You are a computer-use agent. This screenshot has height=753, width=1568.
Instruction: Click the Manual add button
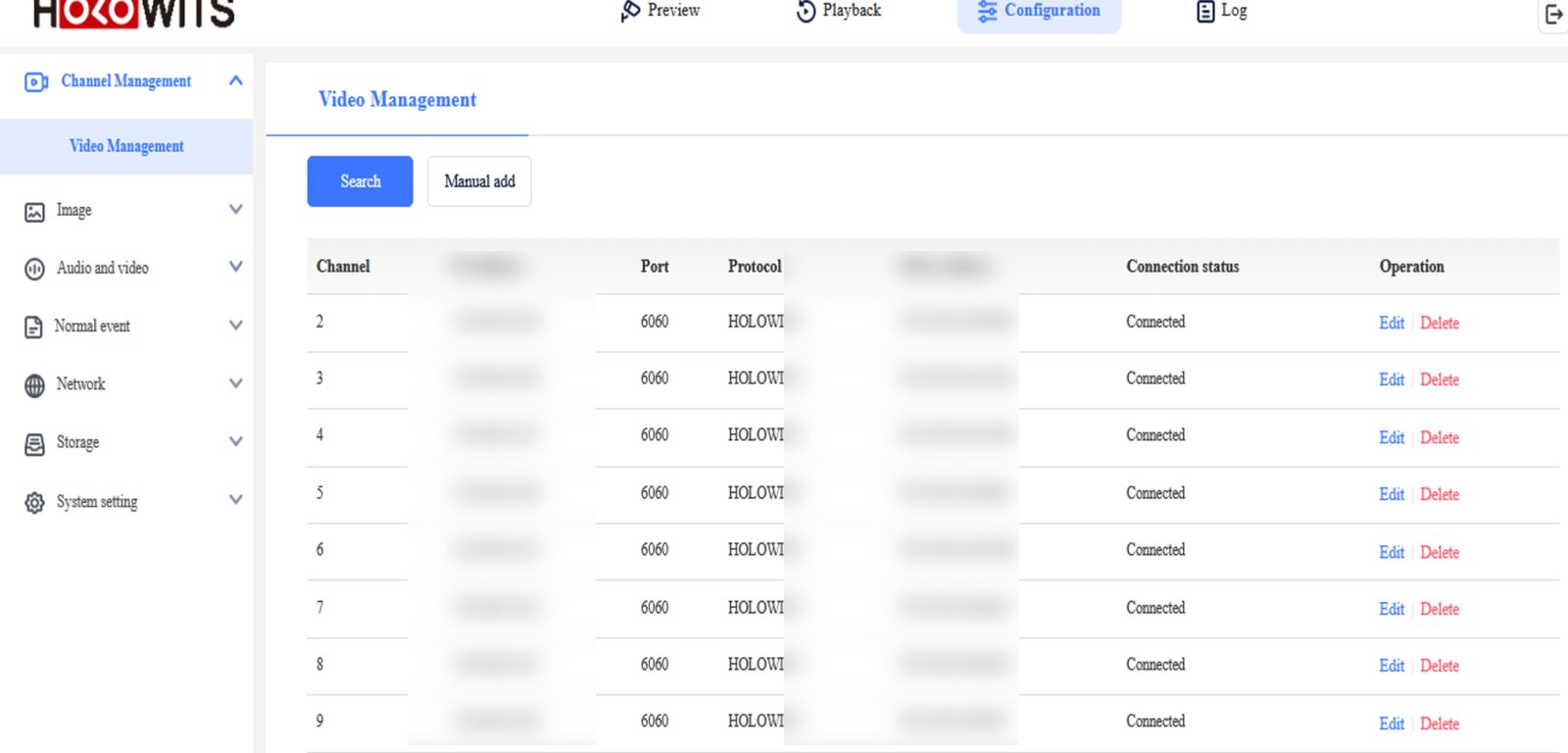tap(479, 181)
